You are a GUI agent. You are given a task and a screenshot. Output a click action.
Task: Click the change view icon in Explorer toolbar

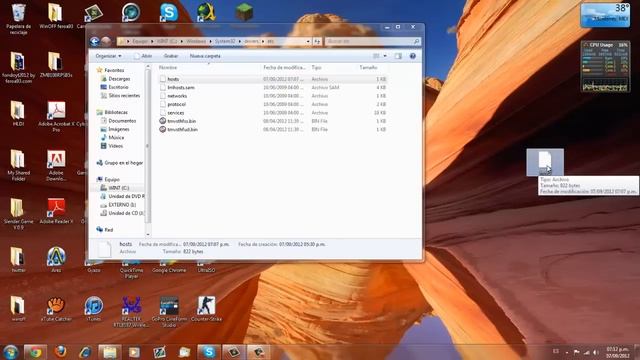click(x=376, y=56)
